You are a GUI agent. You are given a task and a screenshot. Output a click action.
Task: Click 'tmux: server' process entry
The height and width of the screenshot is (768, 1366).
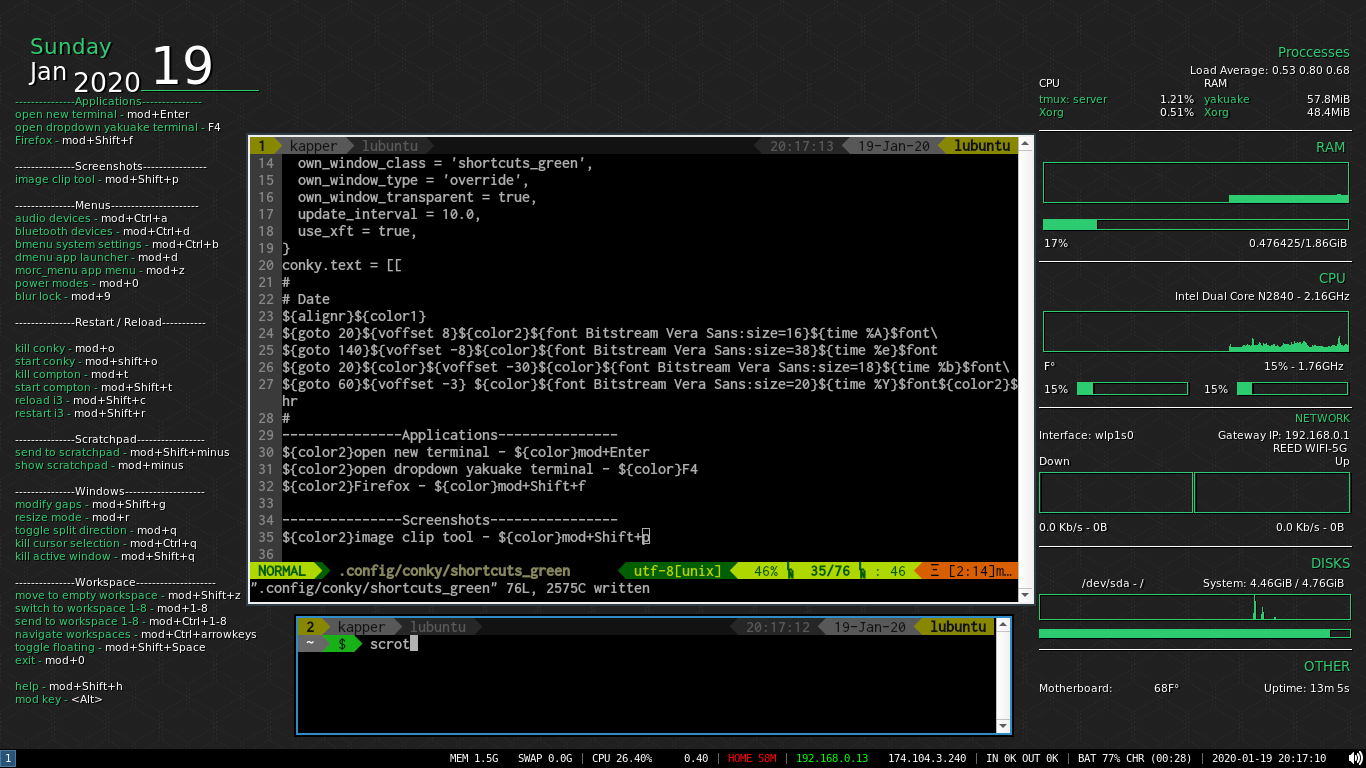point(1073,99)
